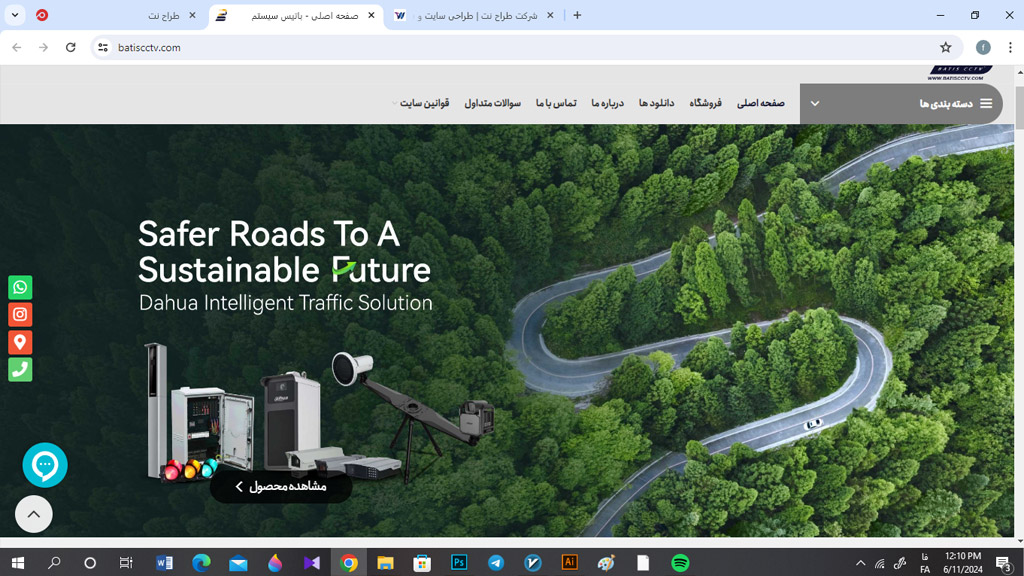1024x576 pixels.
Task: Open the Windows Start menu
Action: click(x=18, y=563)
